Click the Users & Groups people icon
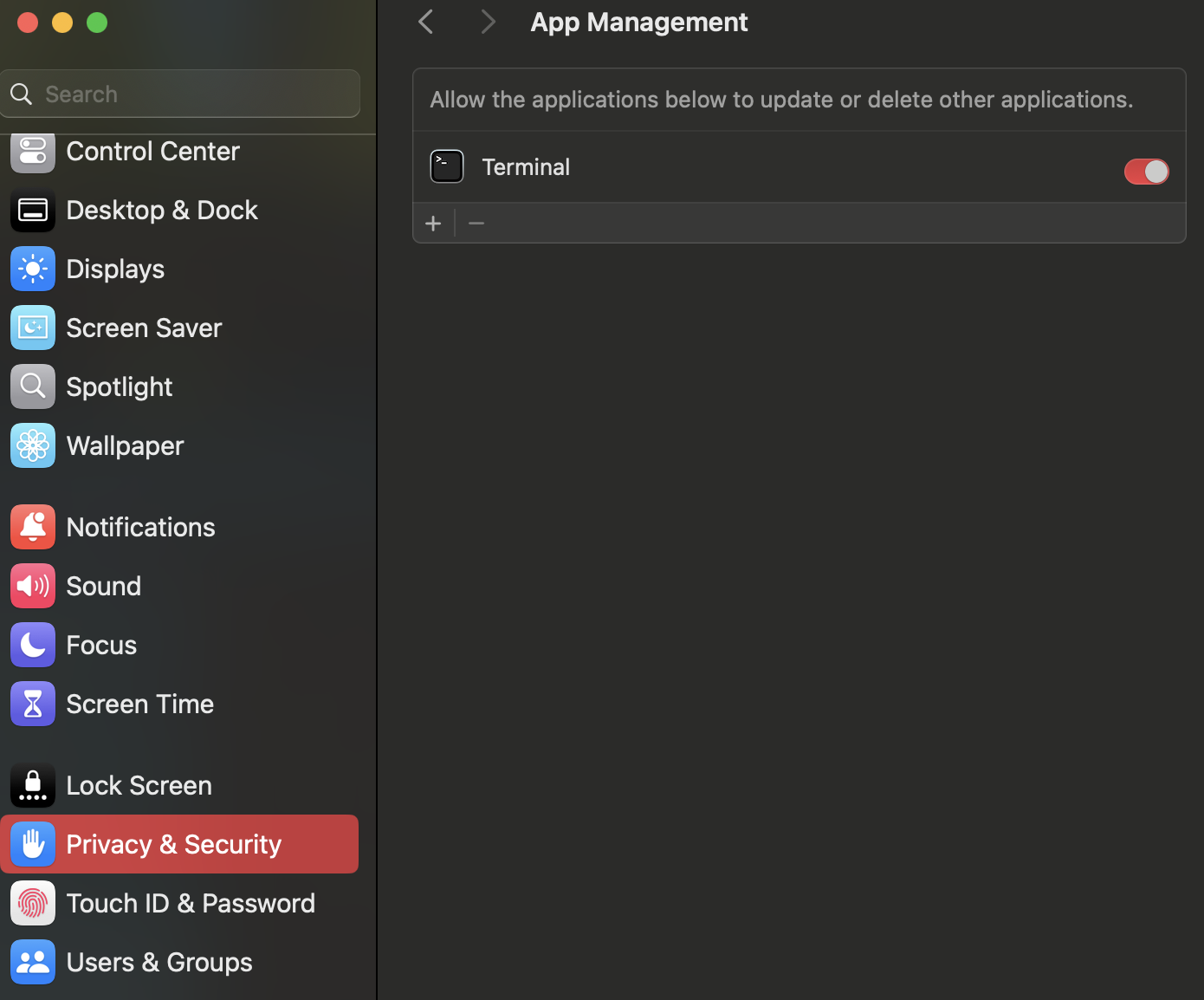Viewport: 1204px width, 1000px height. [33, 963]
